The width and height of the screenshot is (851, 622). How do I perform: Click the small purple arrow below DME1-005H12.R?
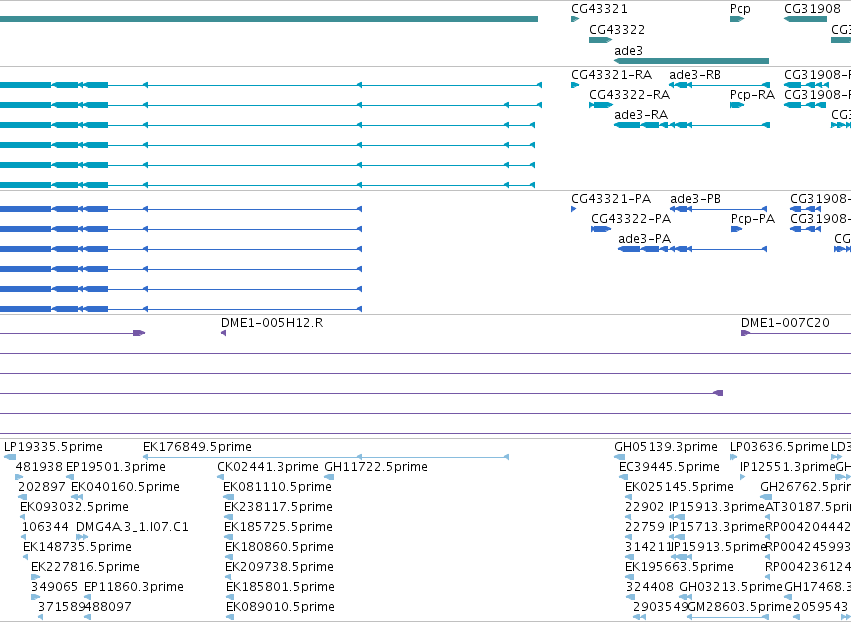[224, 333]
